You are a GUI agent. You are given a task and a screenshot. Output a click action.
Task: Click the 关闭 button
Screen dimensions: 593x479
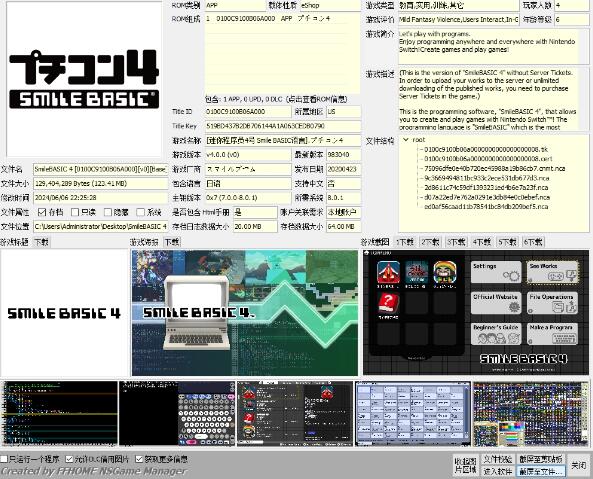tap(579, 465)
